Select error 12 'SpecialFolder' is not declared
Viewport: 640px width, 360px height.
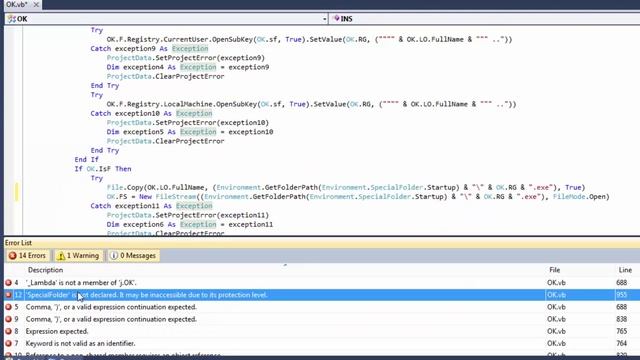coord(322,295)
